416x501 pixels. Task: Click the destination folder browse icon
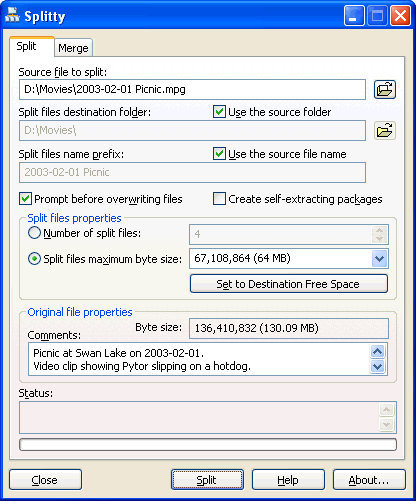385,130
